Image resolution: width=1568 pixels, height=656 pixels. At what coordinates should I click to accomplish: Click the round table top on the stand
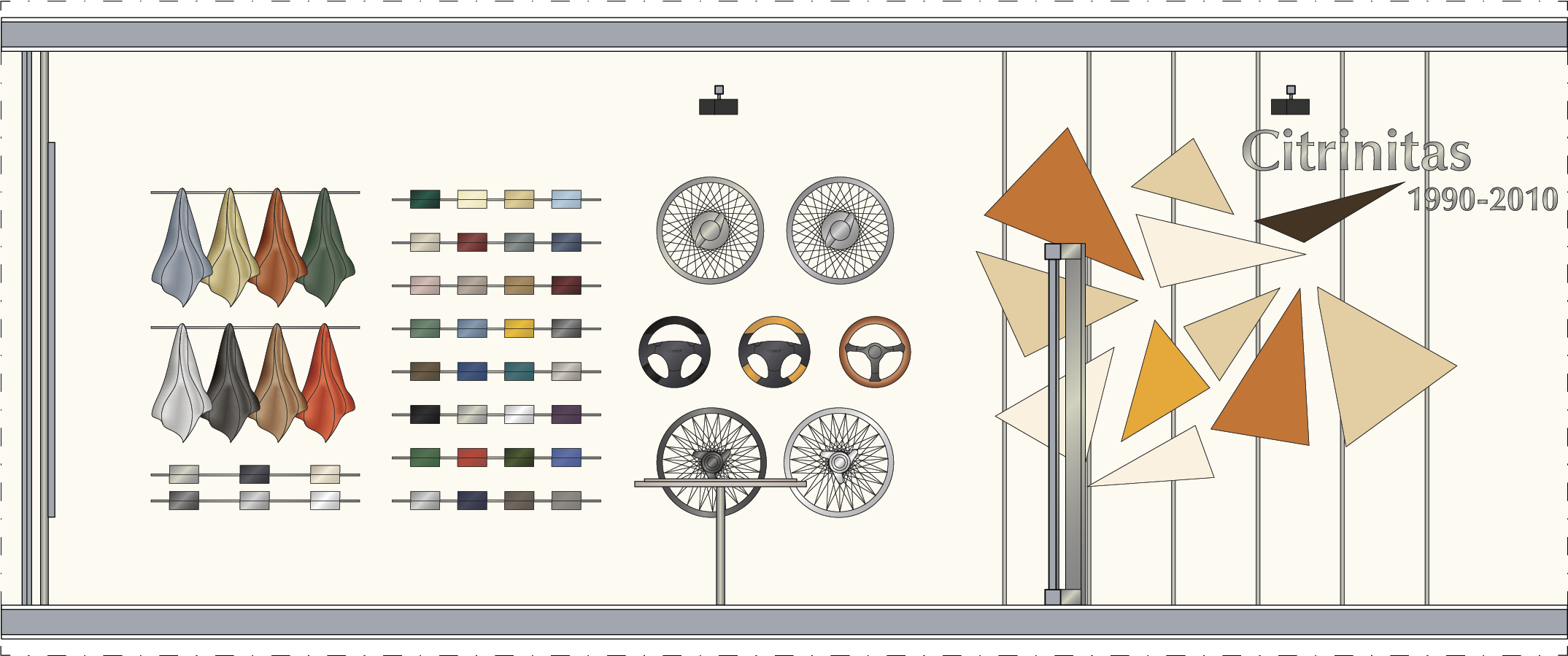pyautogui.click(x=720, y=483)
